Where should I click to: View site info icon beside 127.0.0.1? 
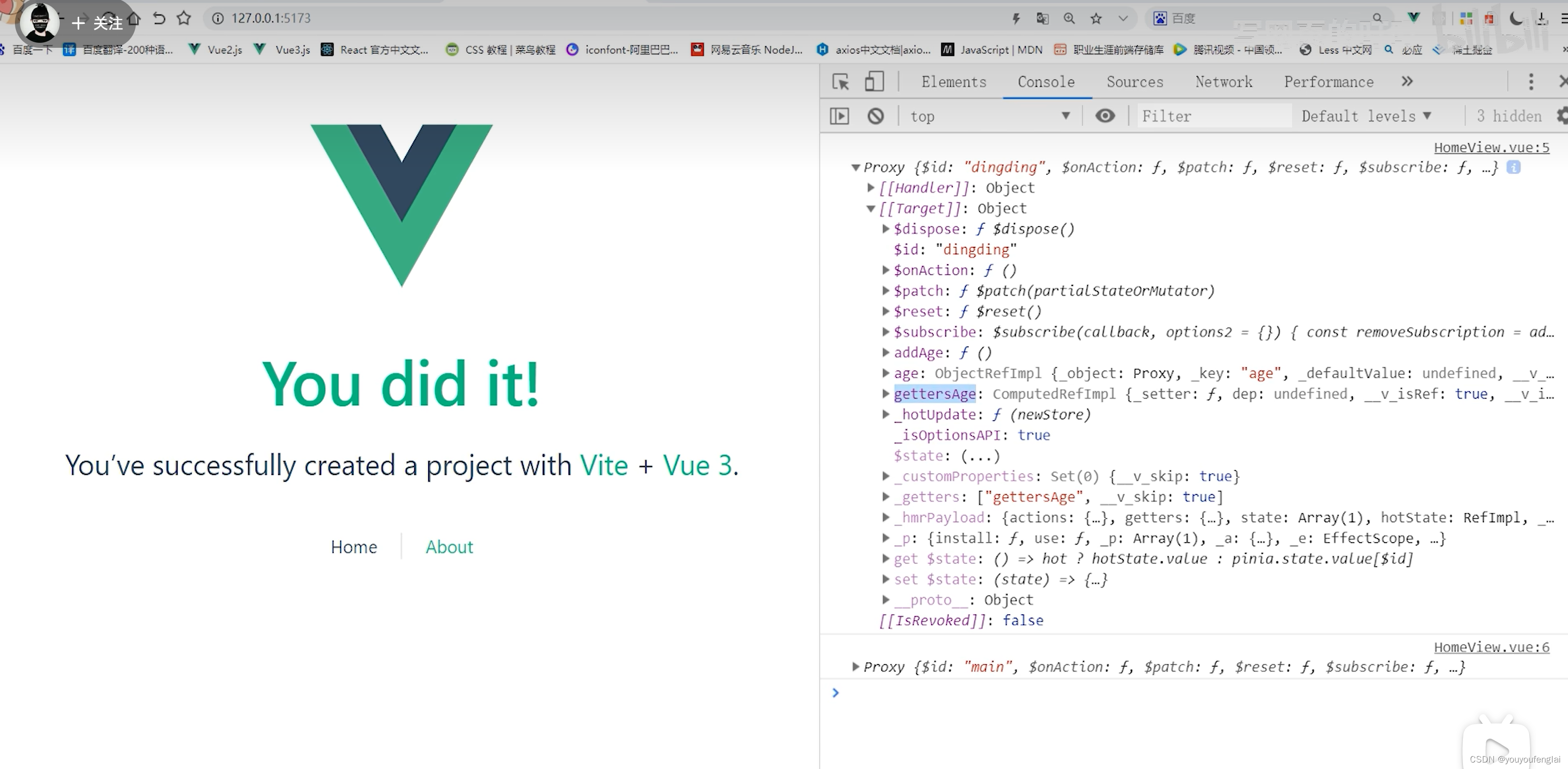(x=217, y=18)
